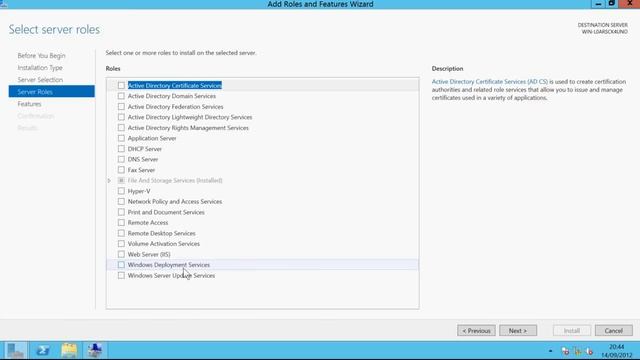The width and height of the screenshot is (640, 360).
Task: Check the Remote Access role
Action: 121,222
